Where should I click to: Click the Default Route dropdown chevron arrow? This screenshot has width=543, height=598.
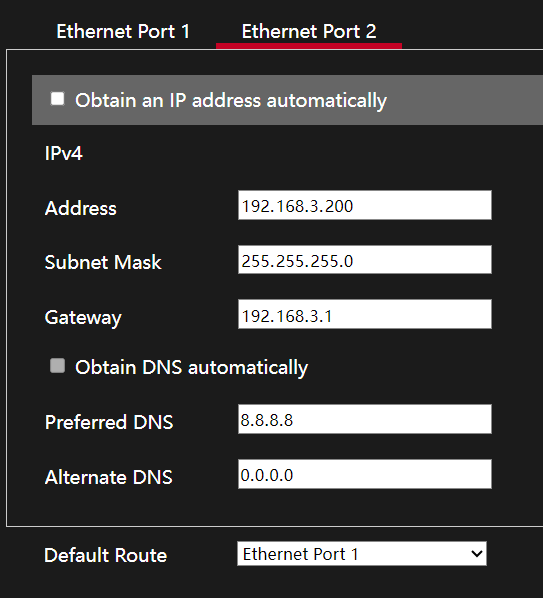pyautogui.click(x=477, y=554)
